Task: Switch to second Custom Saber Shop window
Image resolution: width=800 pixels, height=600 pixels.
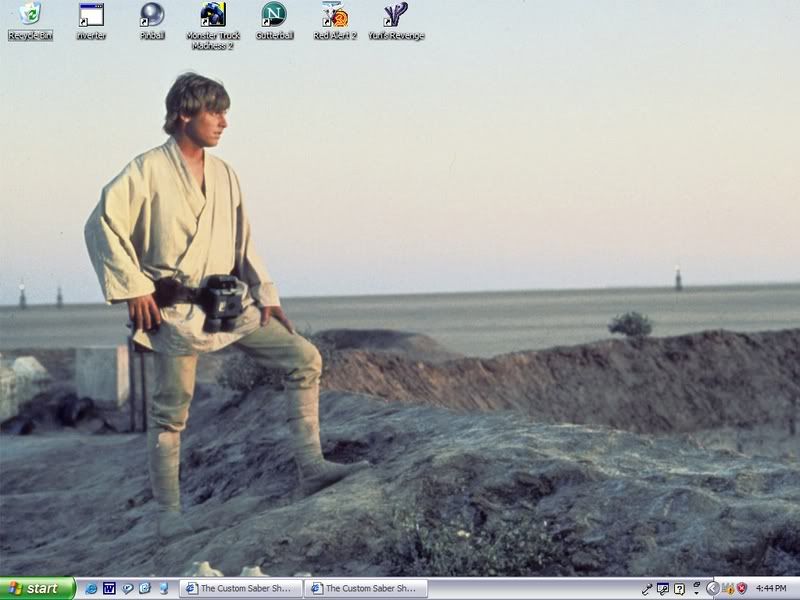Action: tap(366, 589)
